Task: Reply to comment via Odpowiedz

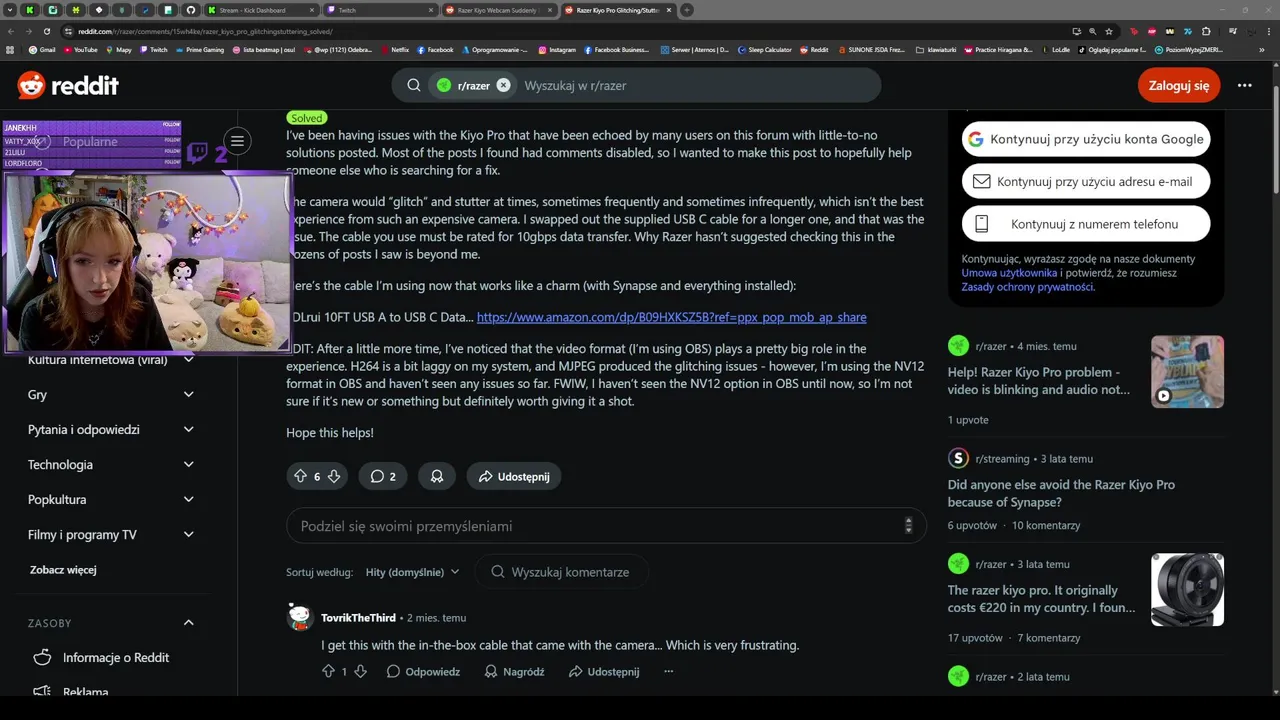Action: pyautogui.click(x=423, y=672)
